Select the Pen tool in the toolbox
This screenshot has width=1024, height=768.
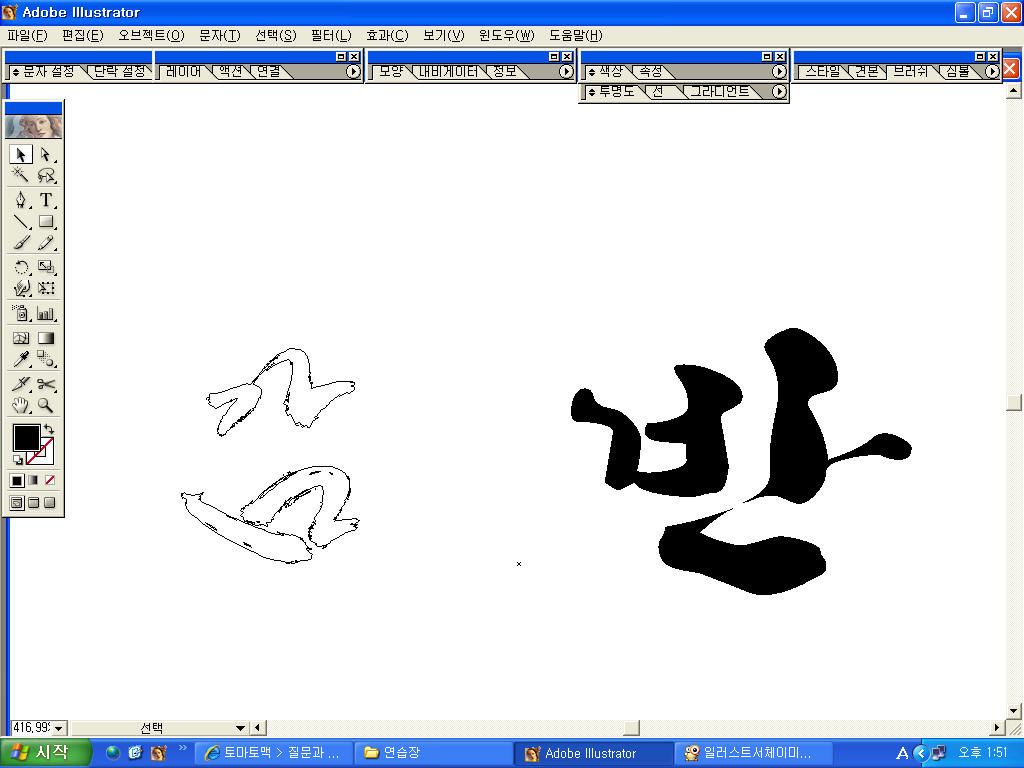point(21,199)
